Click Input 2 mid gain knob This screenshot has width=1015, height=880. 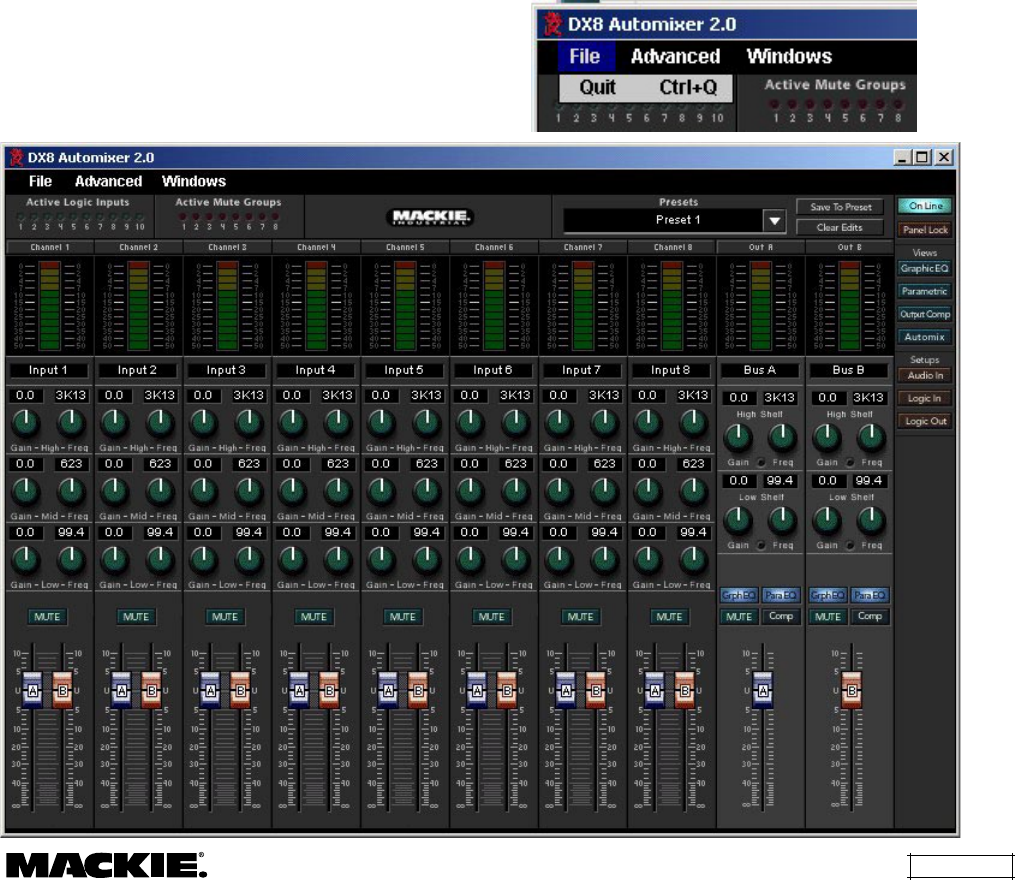pos(114,491)
